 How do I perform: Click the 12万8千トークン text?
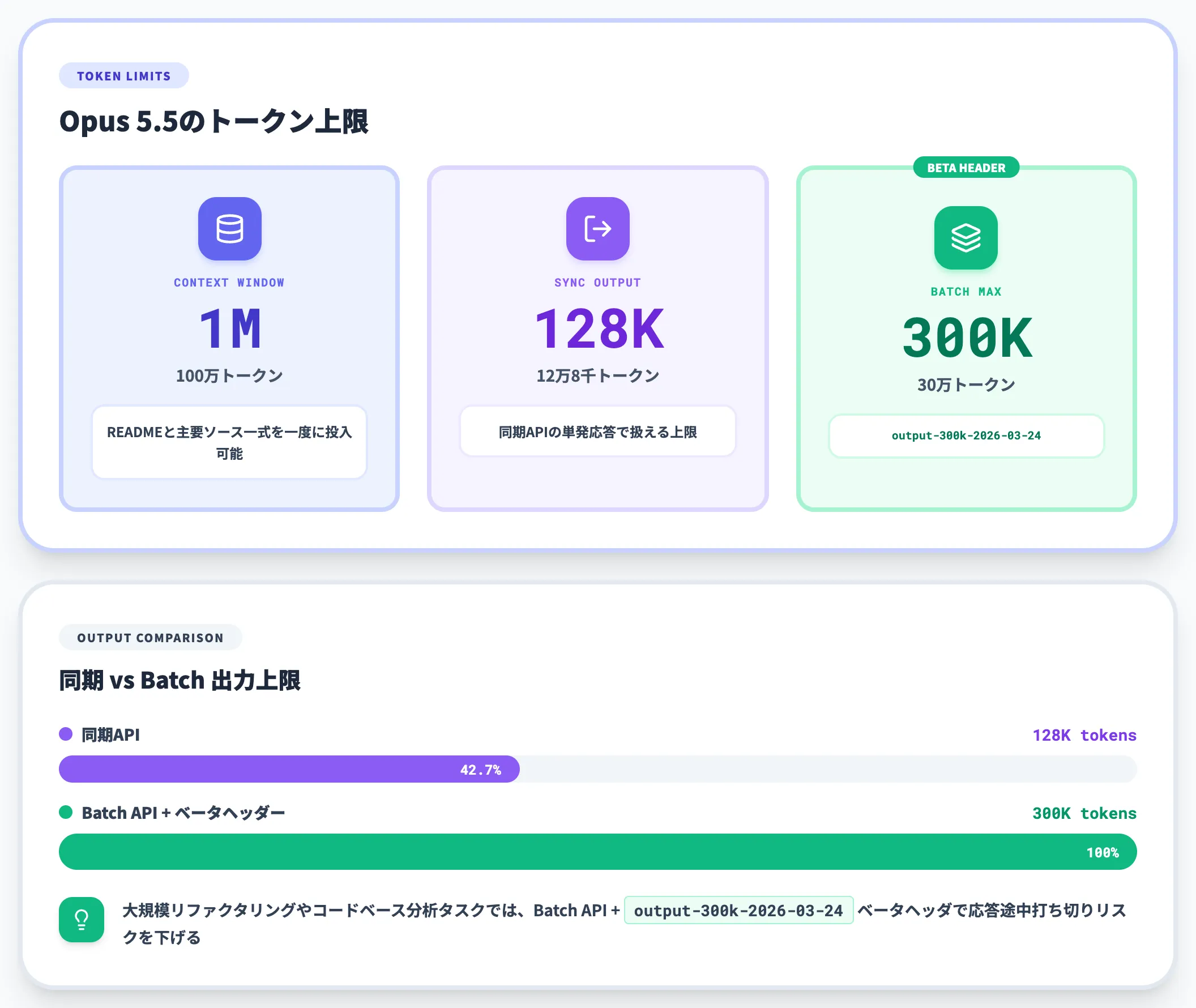click(x=597, y=375)
